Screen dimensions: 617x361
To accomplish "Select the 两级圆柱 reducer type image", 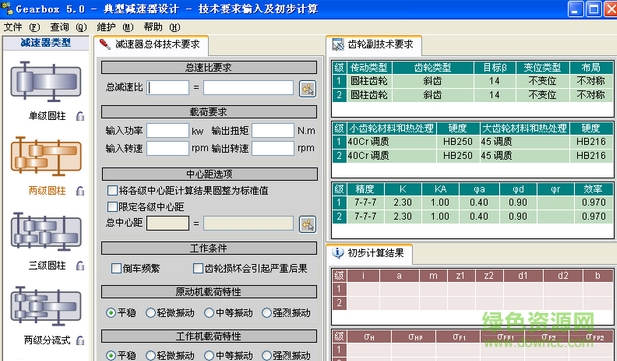I will (x=46, y=156).
